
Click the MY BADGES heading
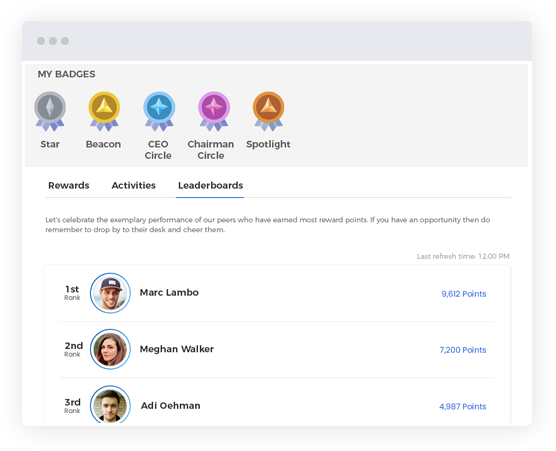(67, 74)
